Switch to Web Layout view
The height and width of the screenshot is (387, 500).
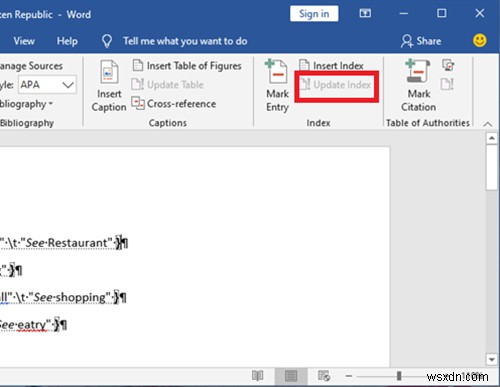coord(324,376)
